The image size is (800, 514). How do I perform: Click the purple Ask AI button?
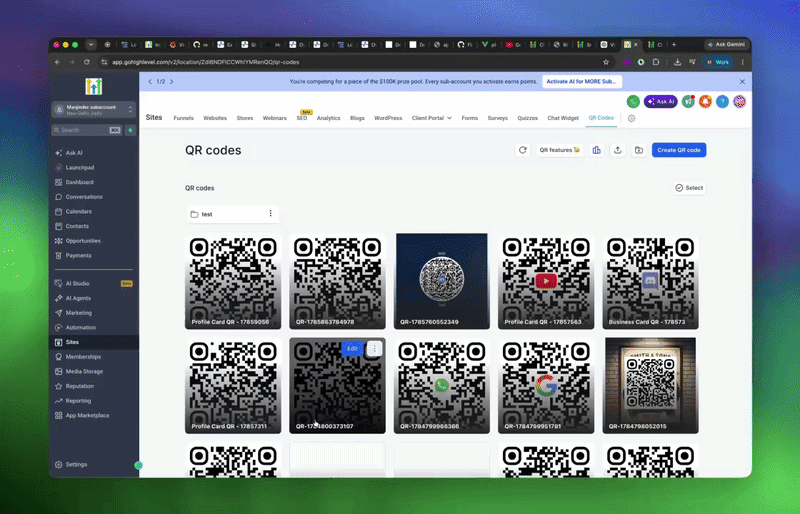coord(661,102)
